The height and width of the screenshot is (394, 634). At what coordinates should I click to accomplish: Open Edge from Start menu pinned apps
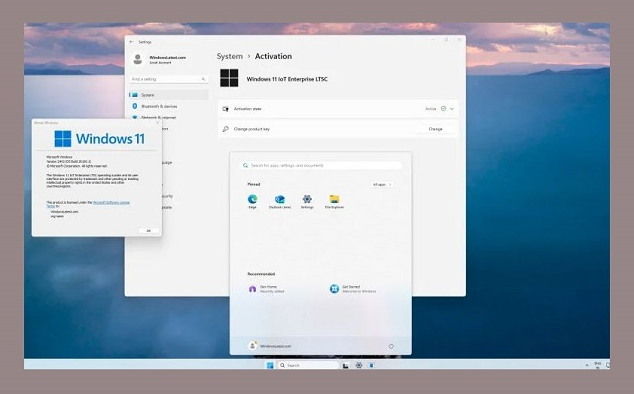coord(252,201)
